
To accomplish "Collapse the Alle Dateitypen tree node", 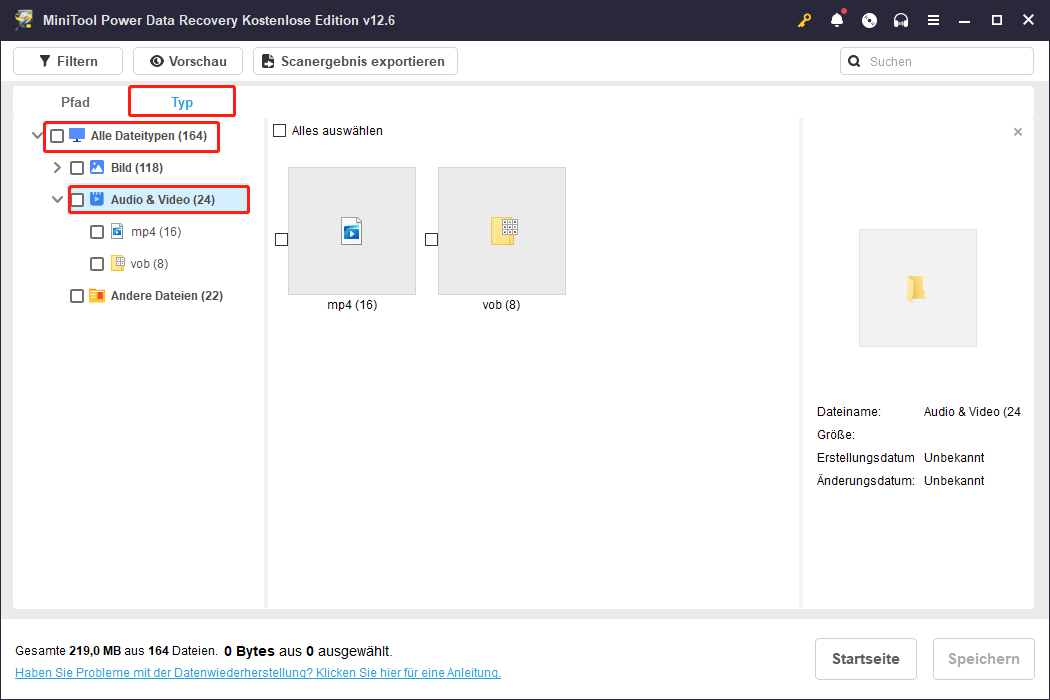I will [x=38, y=135].
